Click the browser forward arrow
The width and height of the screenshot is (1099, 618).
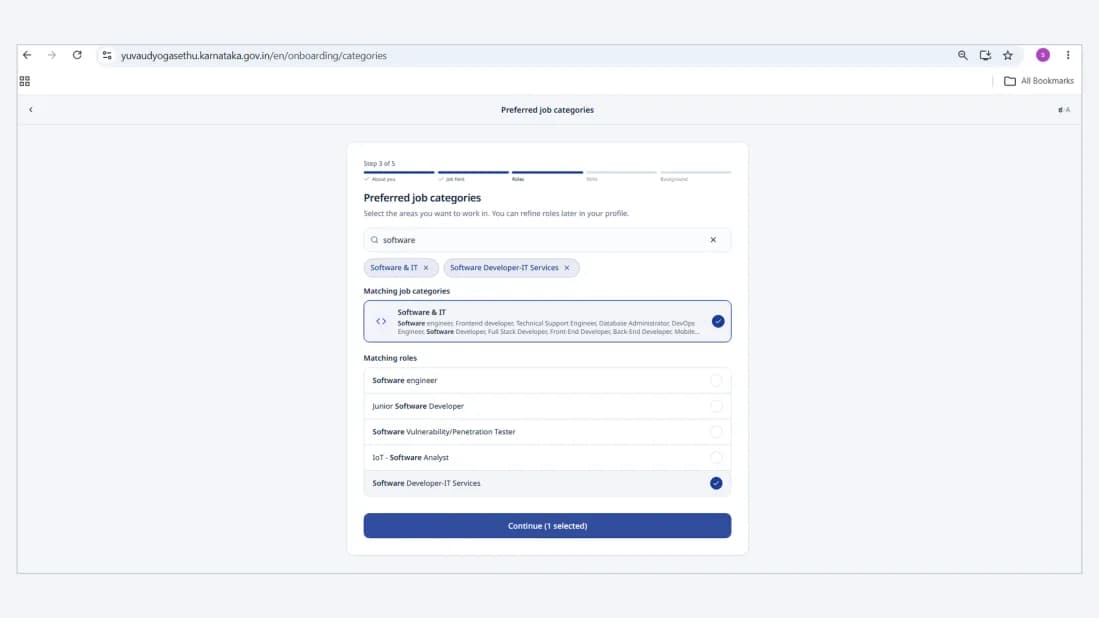coord(52,55)
